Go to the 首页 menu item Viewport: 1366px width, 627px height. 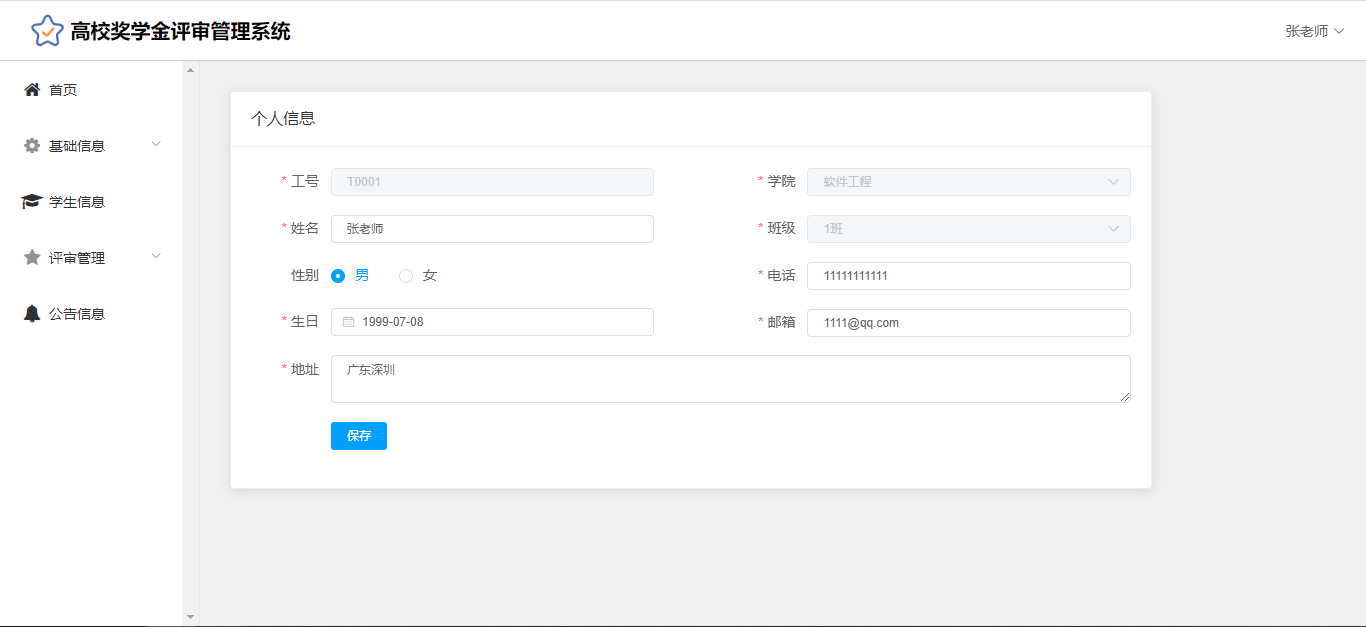coord(91,90)
